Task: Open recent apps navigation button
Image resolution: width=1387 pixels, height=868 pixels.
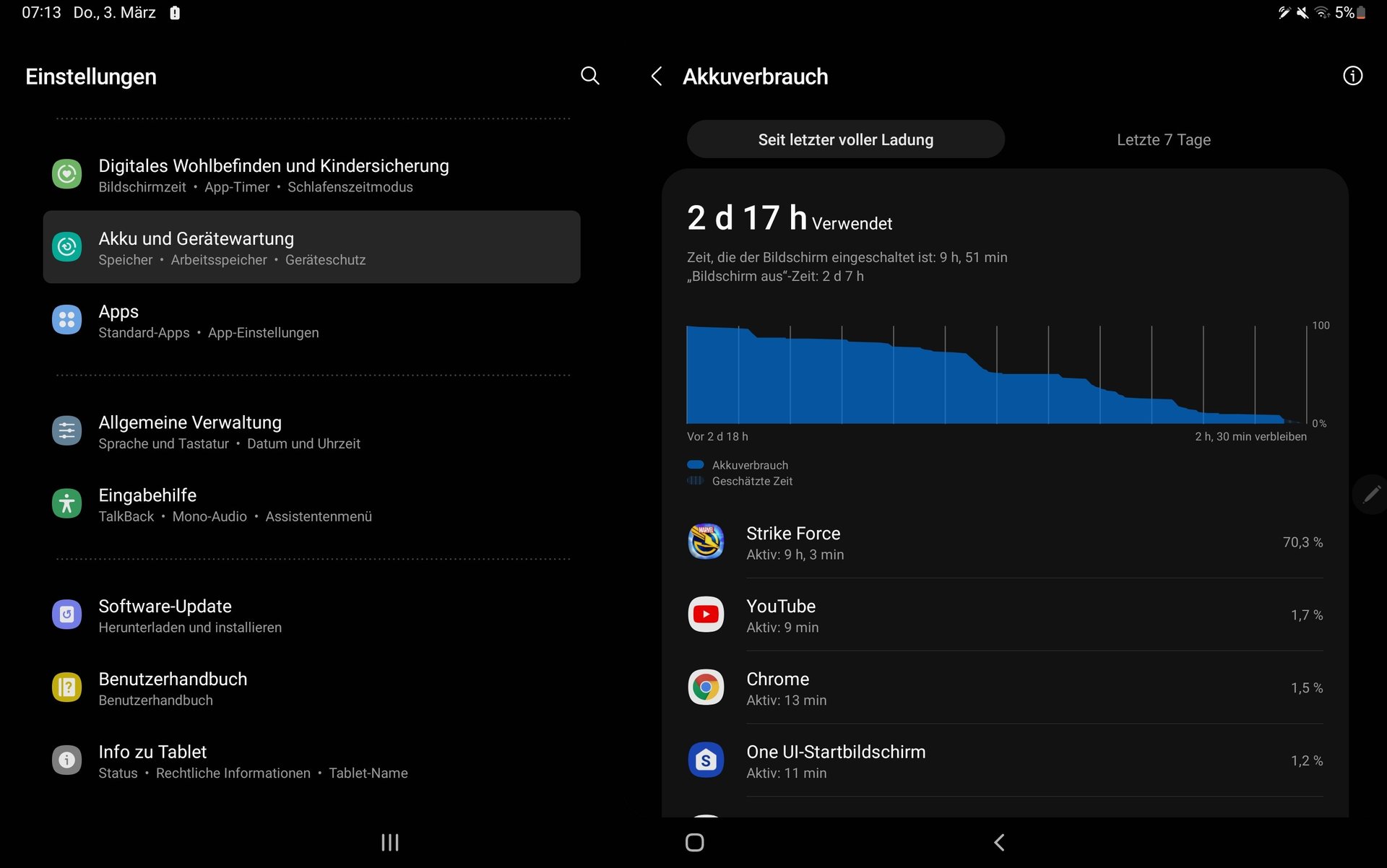Action: [390, 842]
